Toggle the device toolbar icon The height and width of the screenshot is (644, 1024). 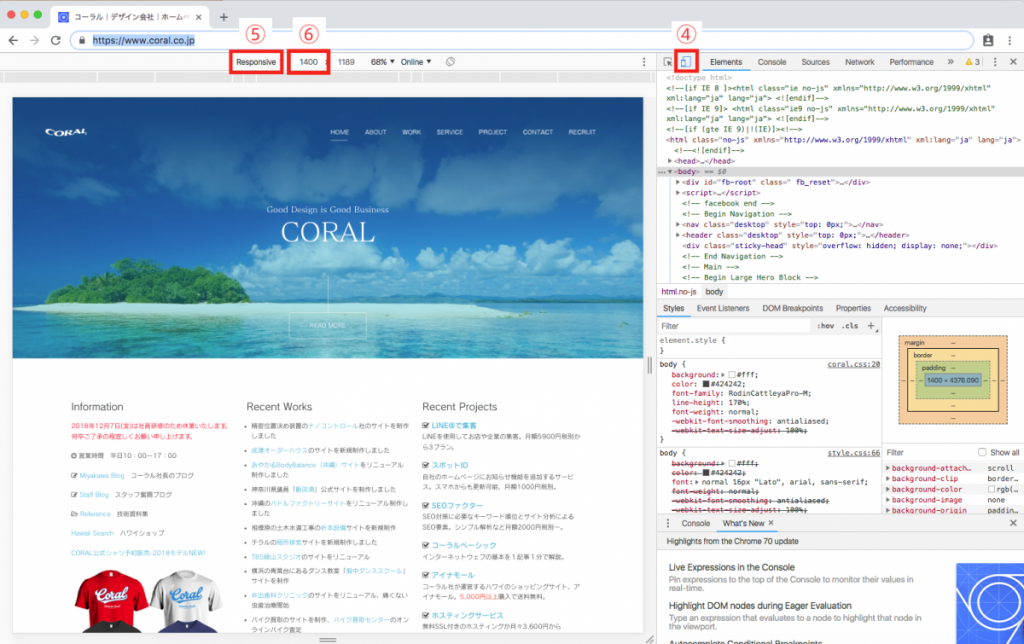tap(686, 62)
